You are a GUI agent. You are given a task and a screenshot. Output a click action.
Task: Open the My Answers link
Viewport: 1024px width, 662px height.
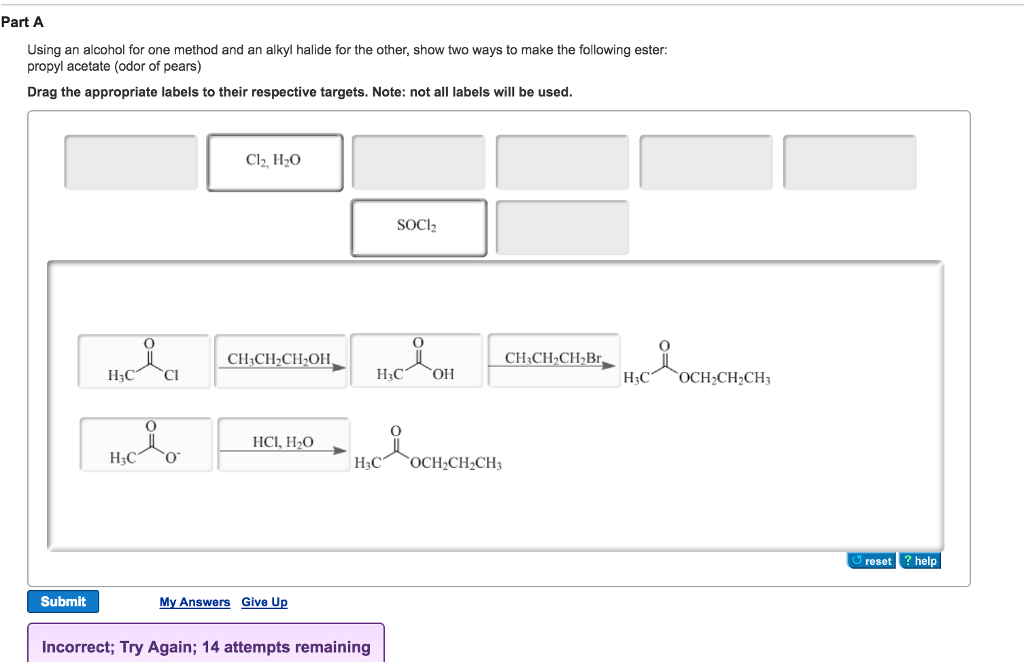coord(195,601)
